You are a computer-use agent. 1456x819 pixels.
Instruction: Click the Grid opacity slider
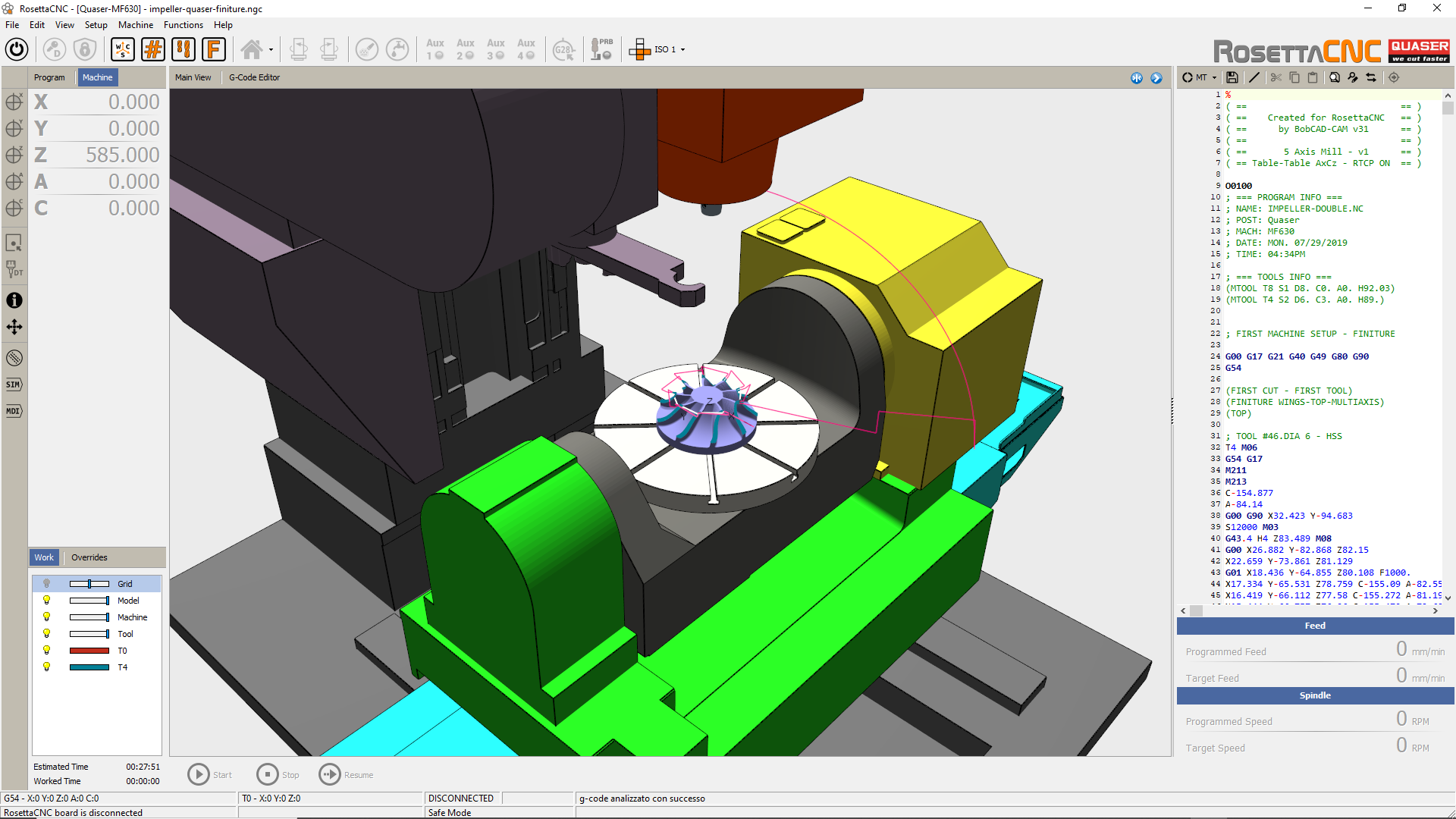pyautogui.click(x=89, y=584)
